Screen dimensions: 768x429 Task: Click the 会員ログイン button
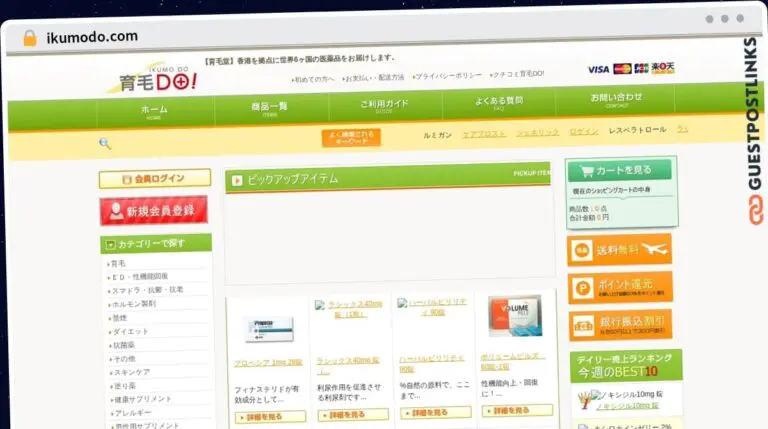tap(155, 179)
